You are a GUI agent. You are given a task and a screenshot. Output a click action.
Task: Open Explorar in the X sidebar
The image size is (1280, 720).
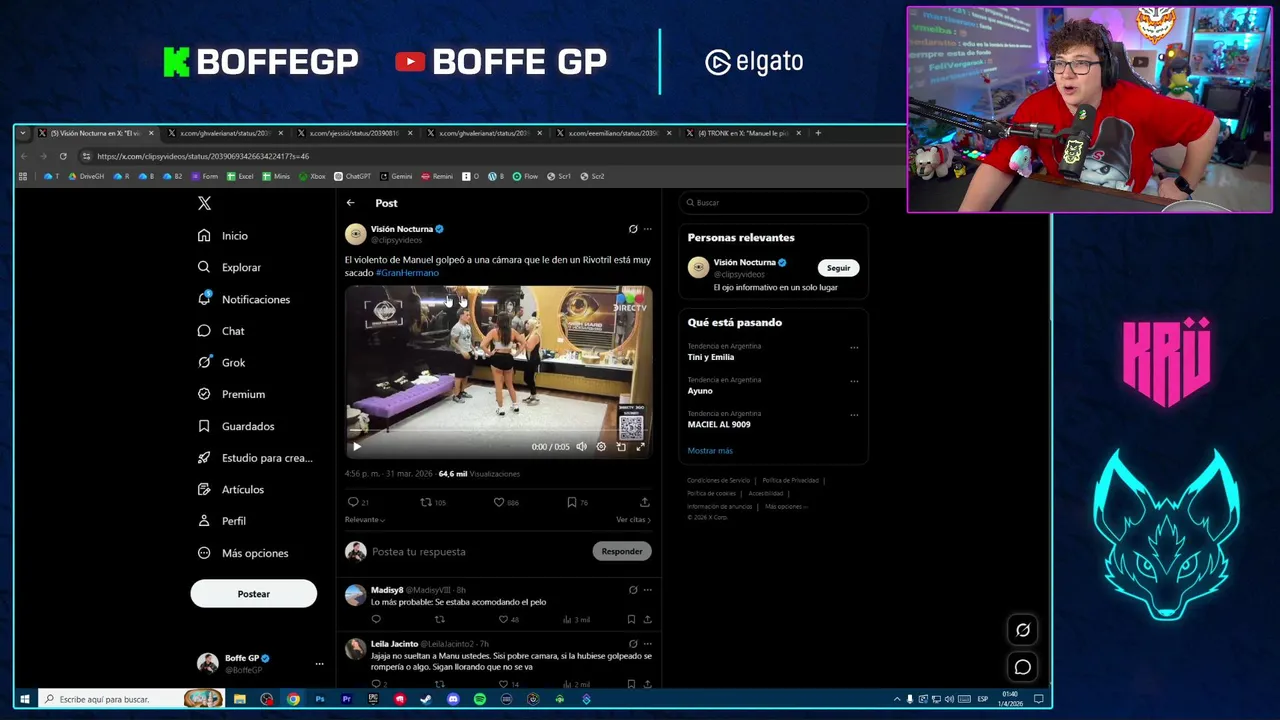(229, 267)
